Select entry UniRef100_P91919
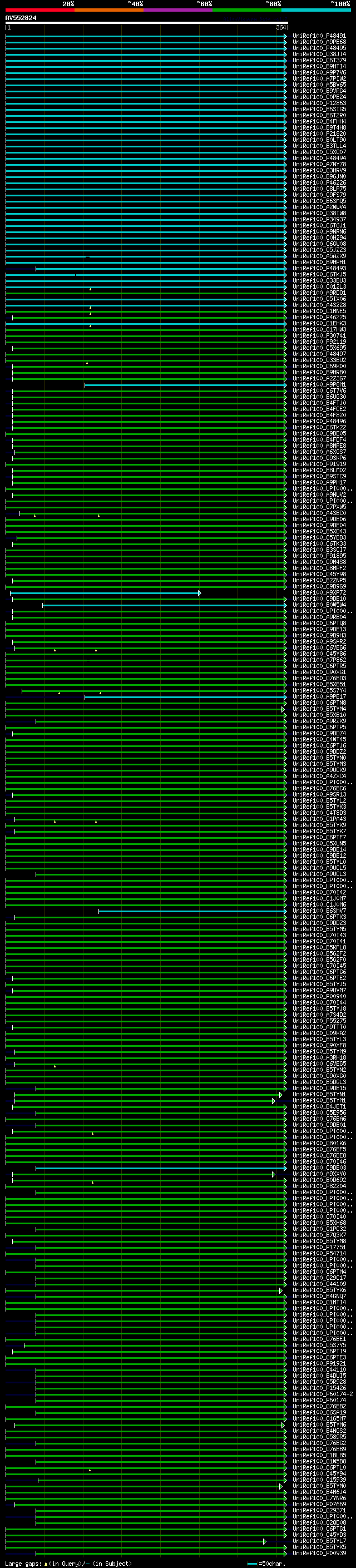This screenshot has height=1568, width=356. point(319,464)
